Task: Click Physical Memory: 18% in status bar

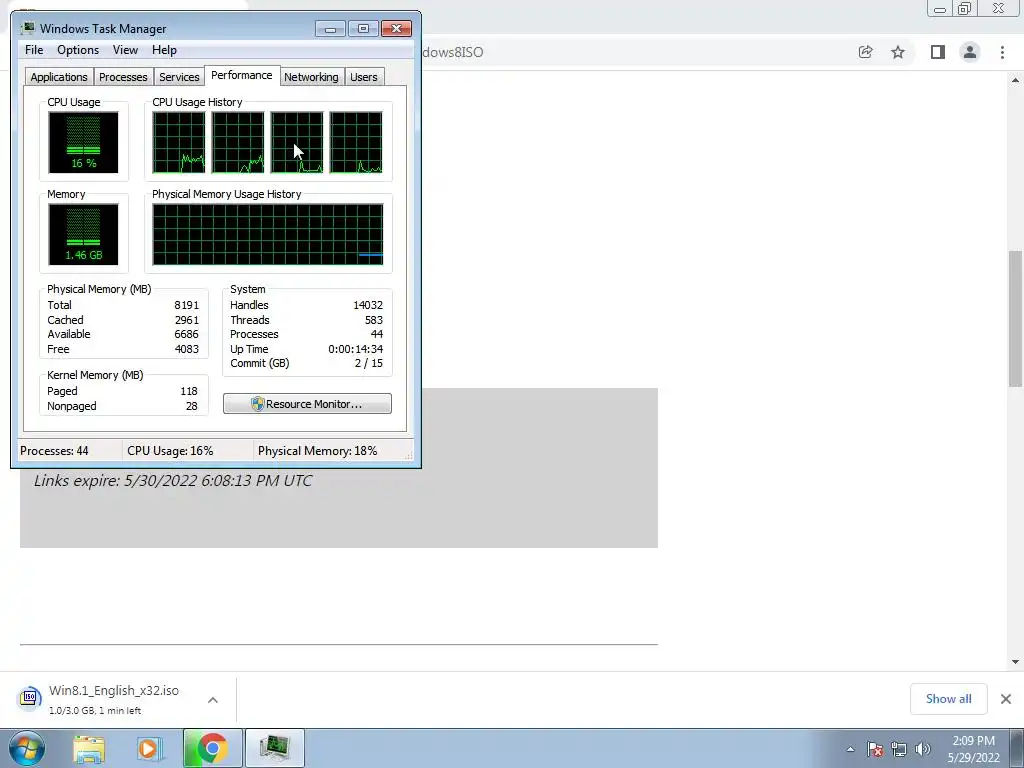Action: tap(317, 451)
